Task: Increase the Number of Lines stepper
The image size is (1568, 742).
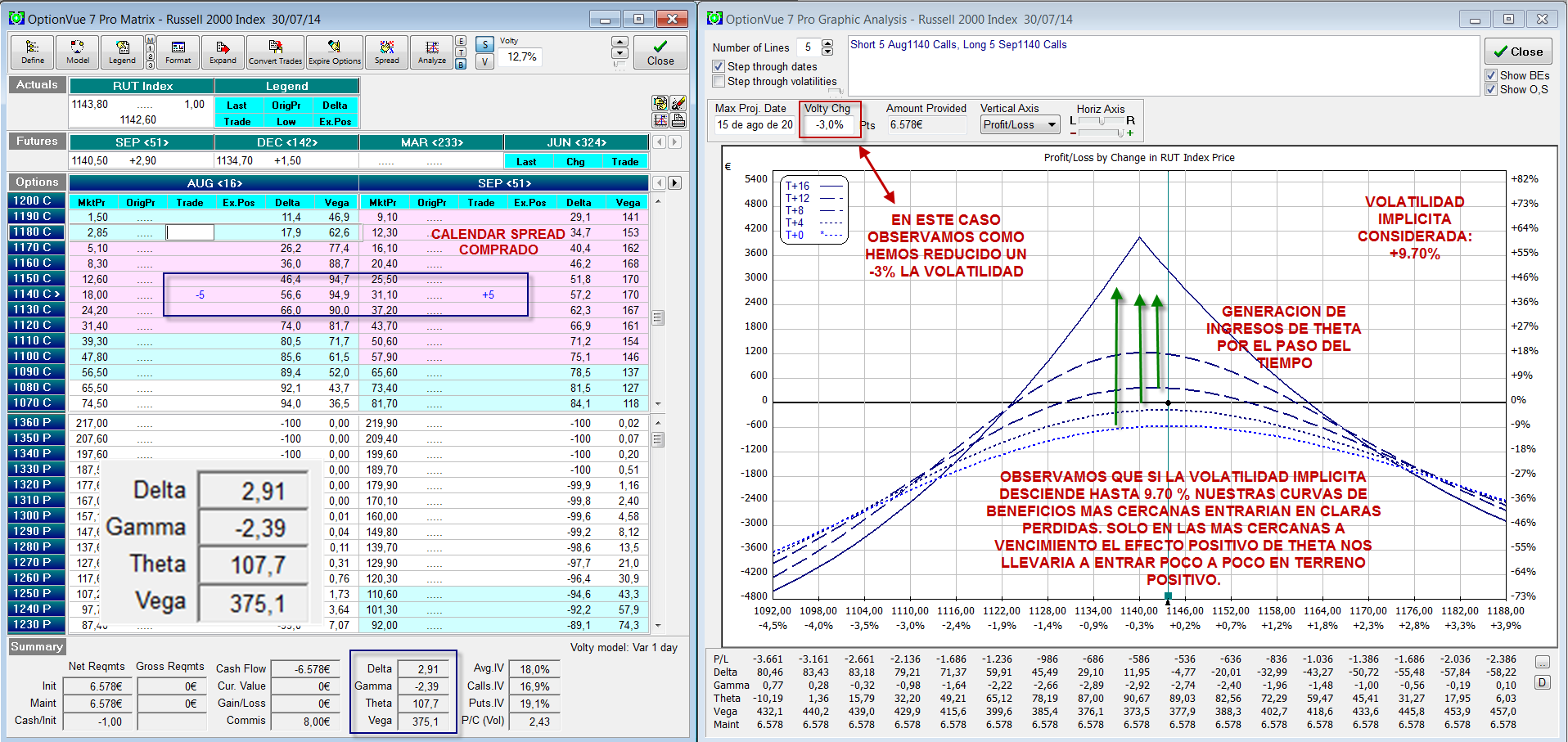Action: coord(827,43)
